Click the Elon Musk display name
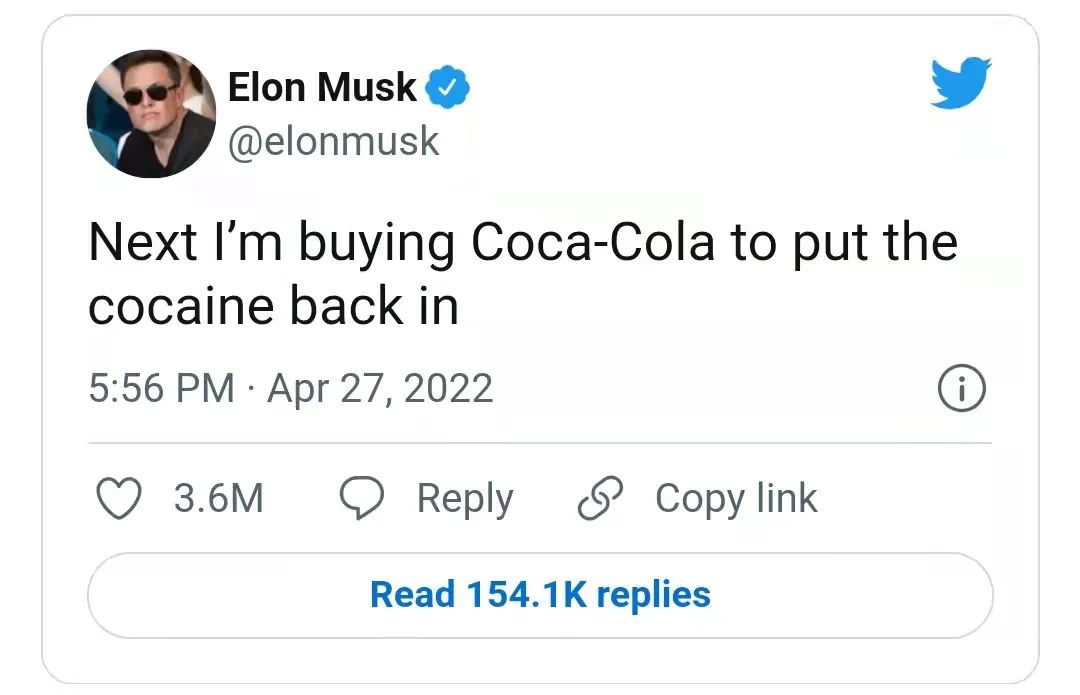Image resolution: width=1080 pixels, height=695 pixels. (322, 87)
